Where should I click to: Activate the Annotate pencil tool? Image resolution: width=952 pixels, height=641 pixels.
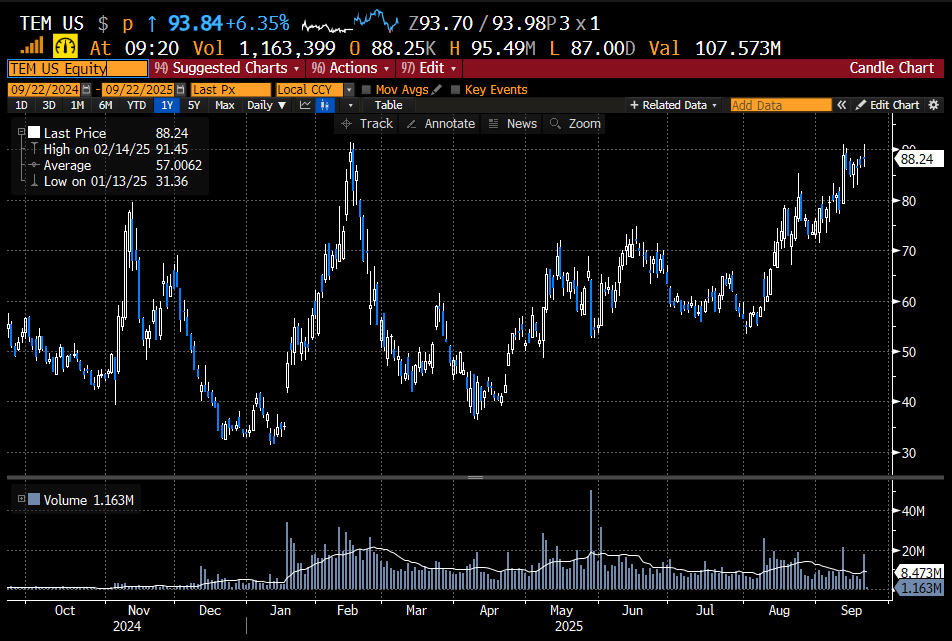point(441,124)
